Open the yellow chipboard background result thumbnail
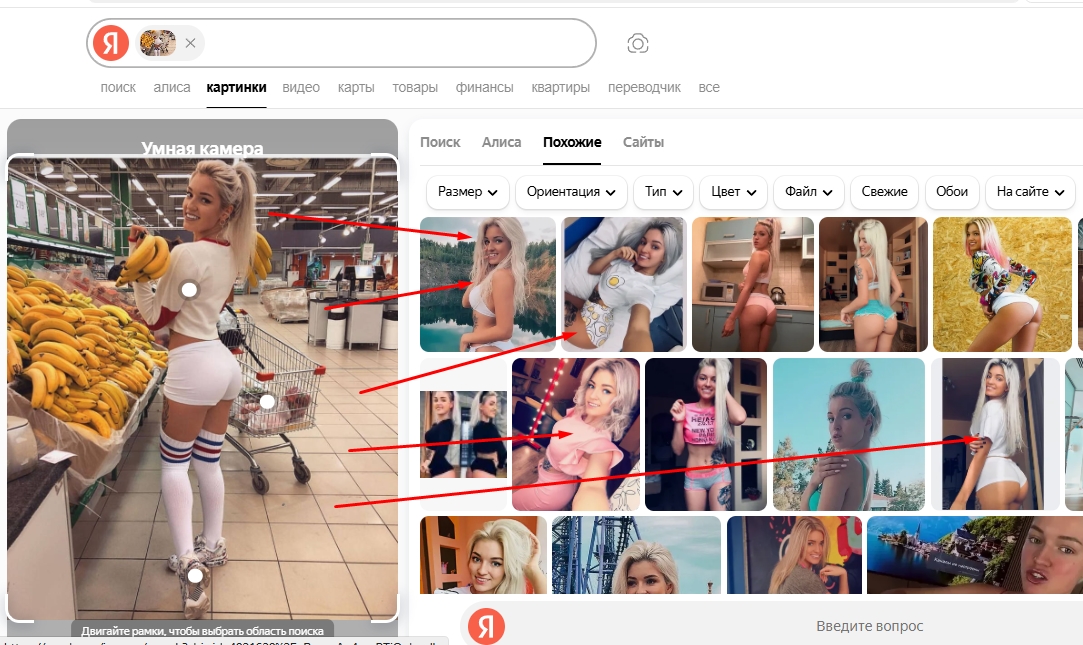 [1002, 285]
